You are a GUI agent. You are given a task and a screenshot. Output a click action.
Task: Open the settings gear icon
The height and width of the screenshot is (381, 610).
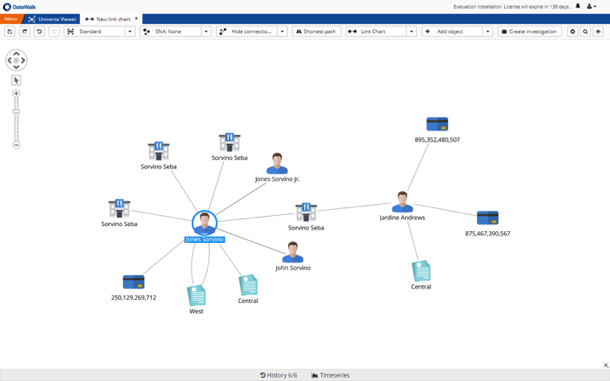(572, 32)
